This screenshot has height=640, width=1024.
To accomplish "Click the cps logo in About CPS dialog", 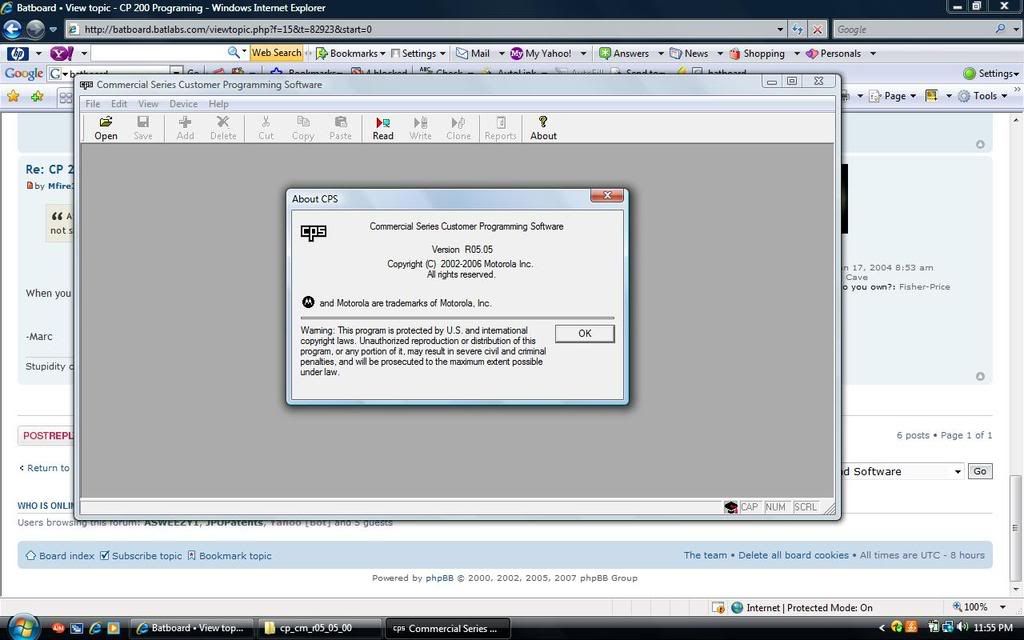I will pos(313,232).
